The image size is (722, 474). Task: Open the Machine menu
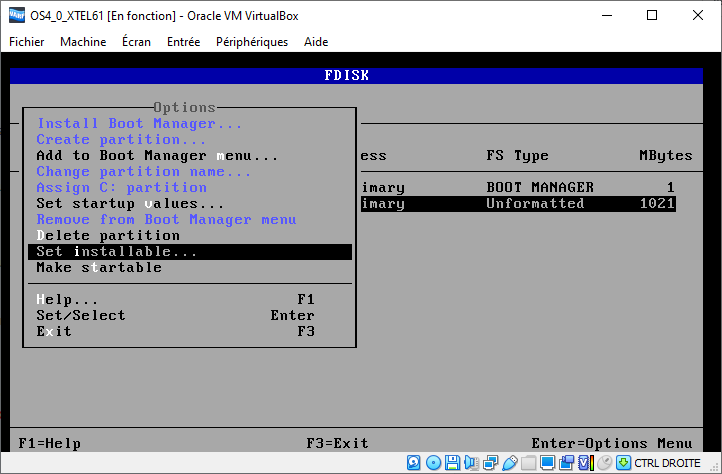tap(83, 42)
